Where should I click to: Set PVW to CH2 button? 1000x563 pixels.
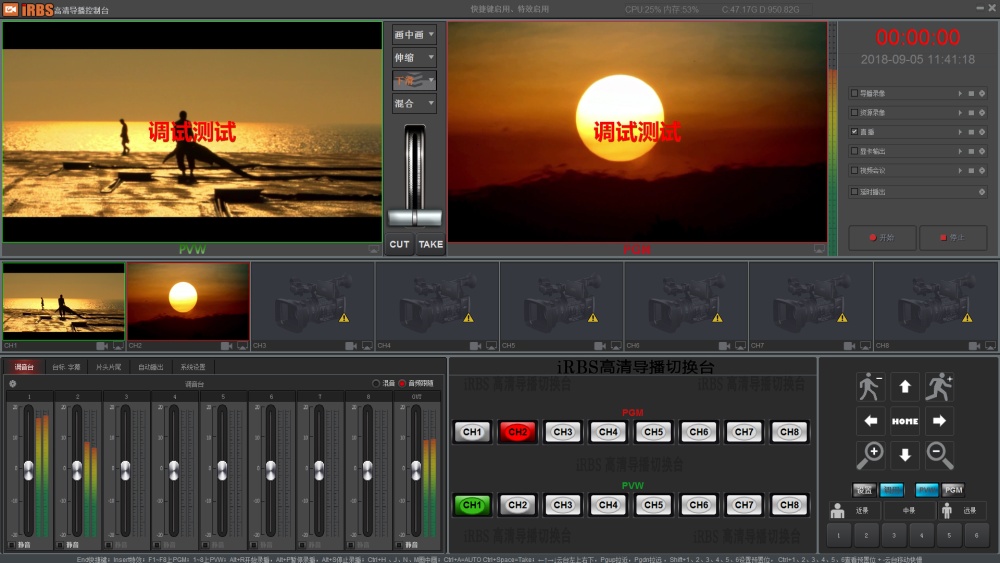(517, 505)
